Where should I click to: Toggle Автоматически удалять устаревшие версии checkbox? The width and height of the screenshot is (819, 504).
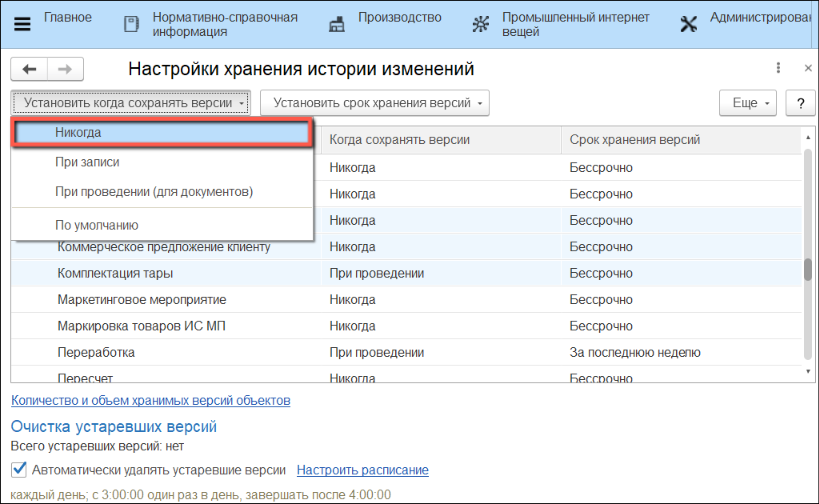[x=19, y=469]
